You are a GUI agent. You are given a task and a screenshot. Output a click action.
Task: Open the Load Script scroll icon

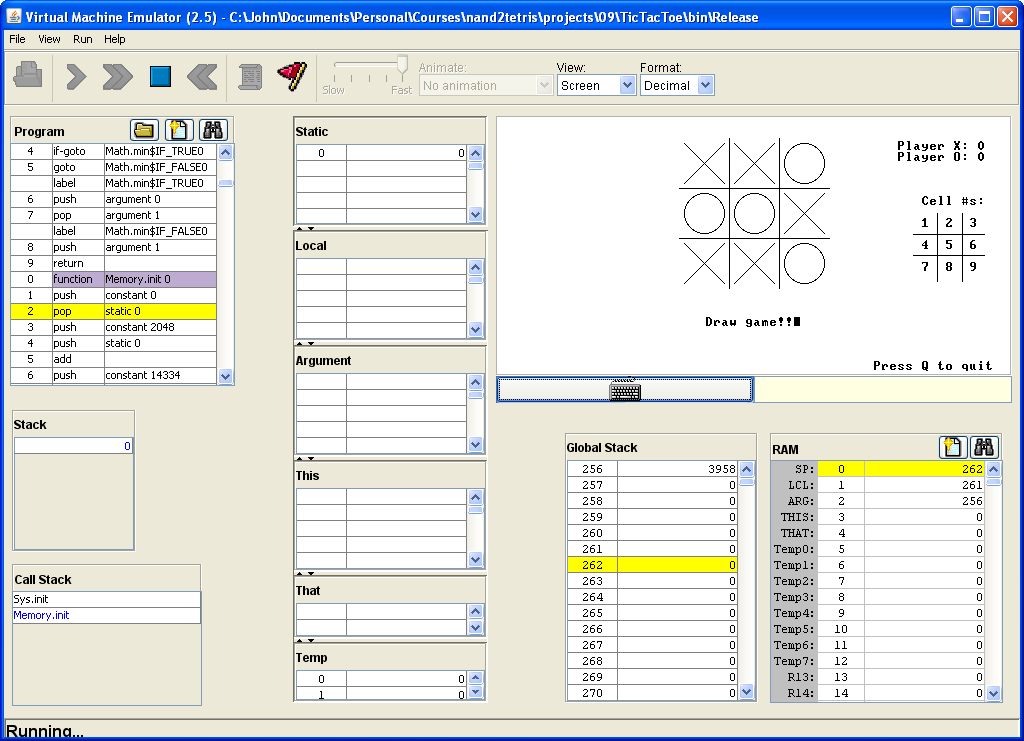[250, 76]
